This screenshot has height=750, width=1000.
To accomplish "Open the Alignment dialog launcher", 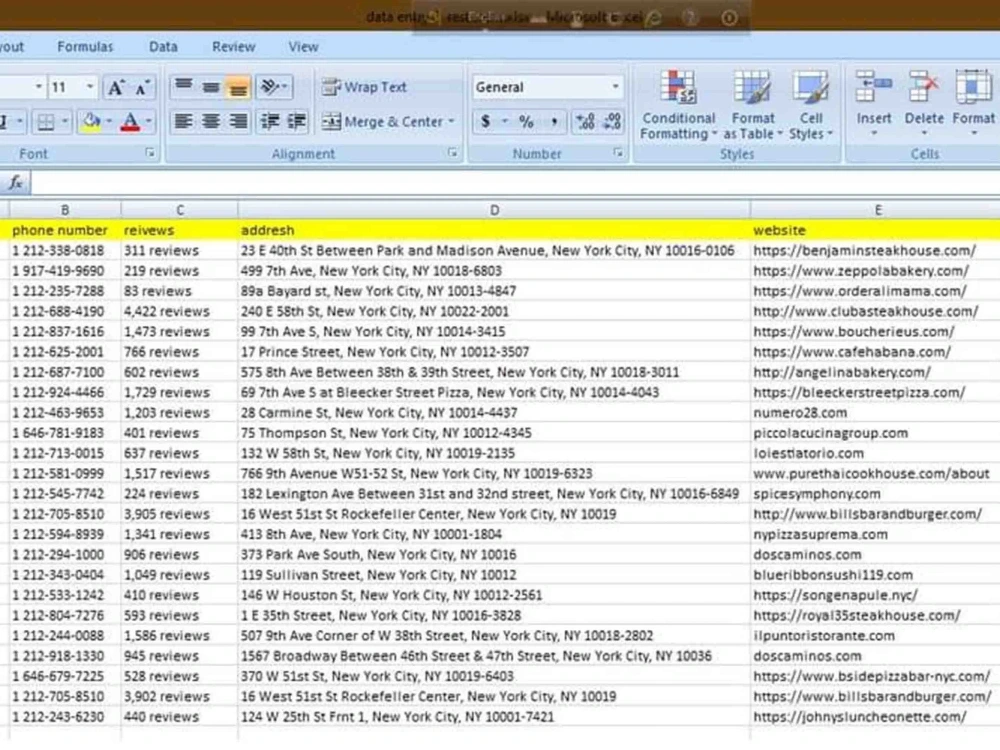I will 452,153.
